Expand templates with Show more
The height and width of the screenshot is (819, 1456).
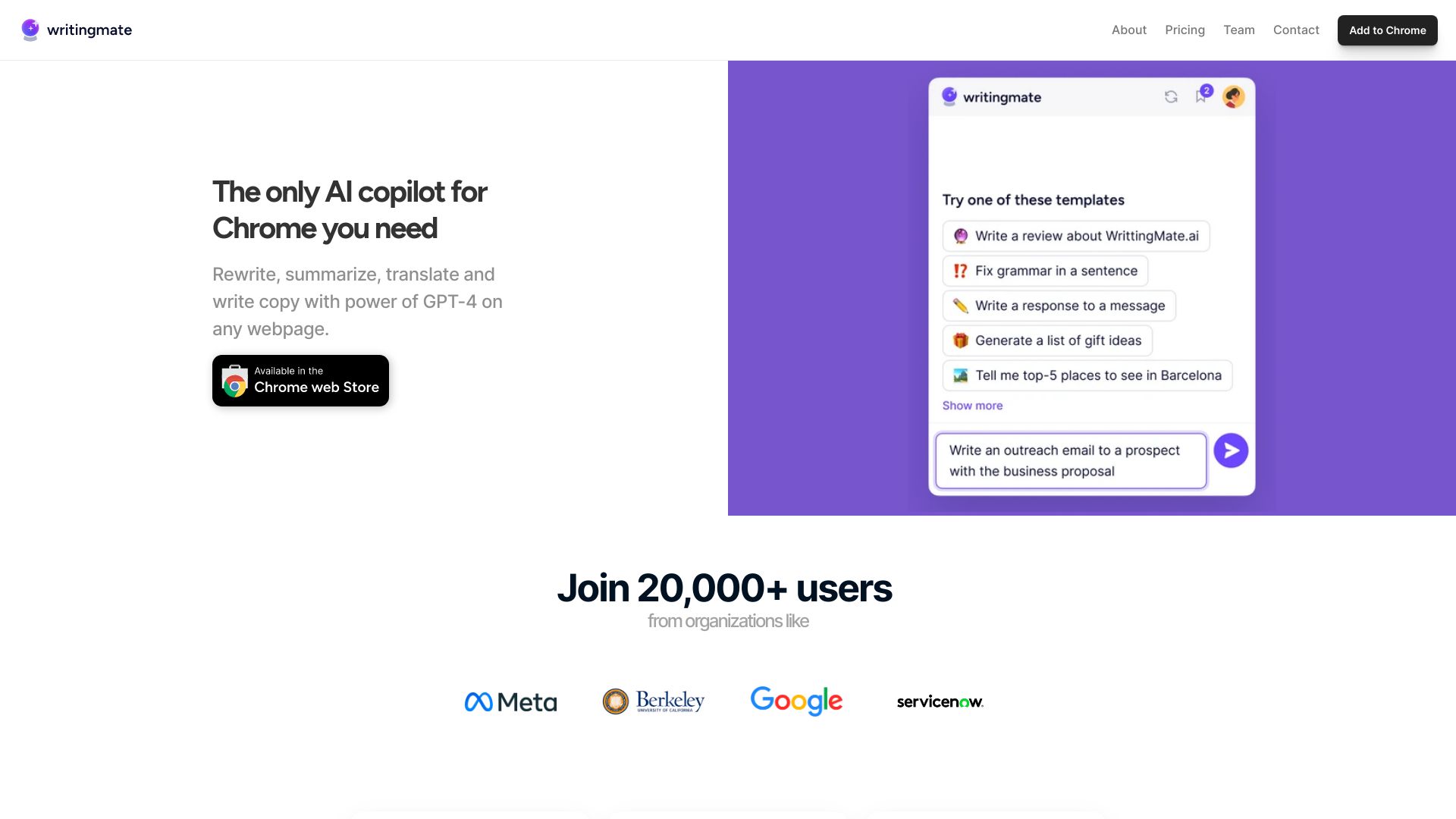coord(973,405)
